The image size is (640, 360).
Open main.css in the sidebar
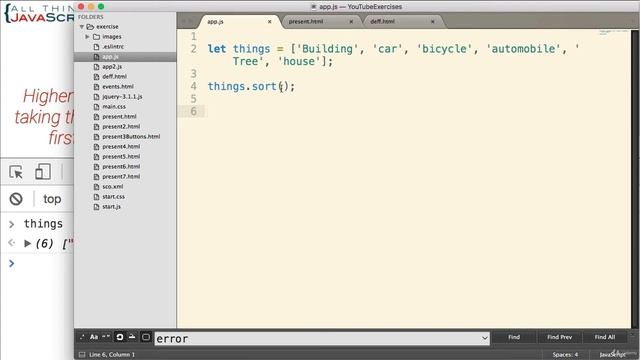click(114, 107)
